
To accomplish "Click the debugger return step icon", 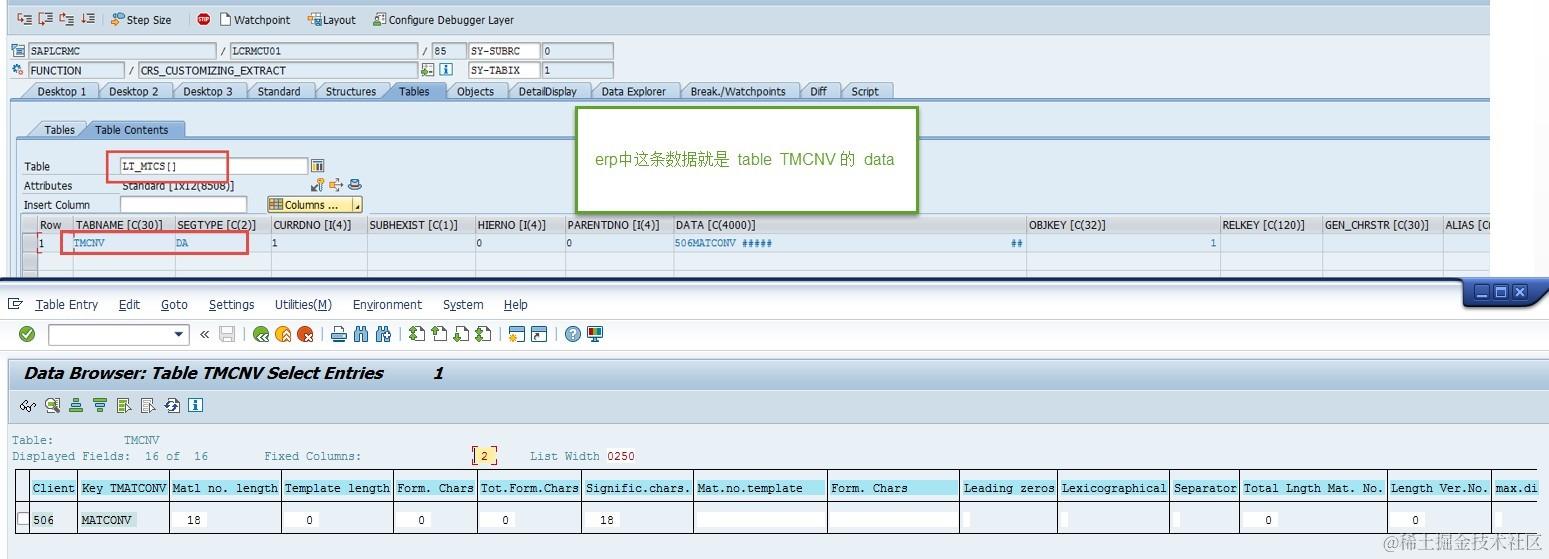I will coord(66,19).
